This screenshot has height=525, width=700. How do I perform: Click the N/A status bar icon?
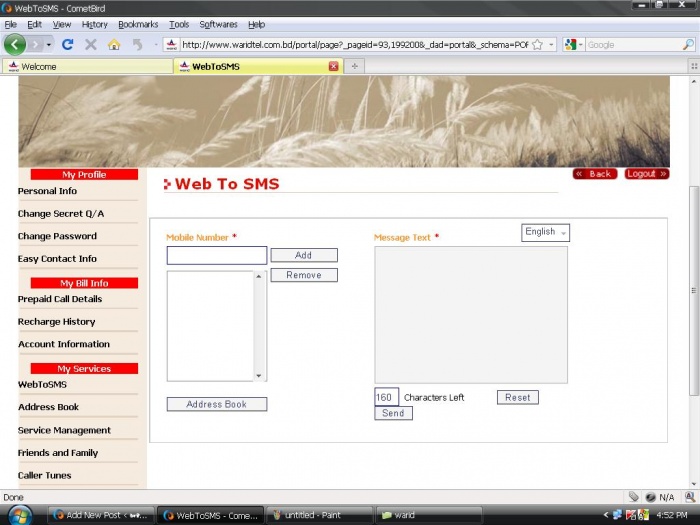(650, 497)
